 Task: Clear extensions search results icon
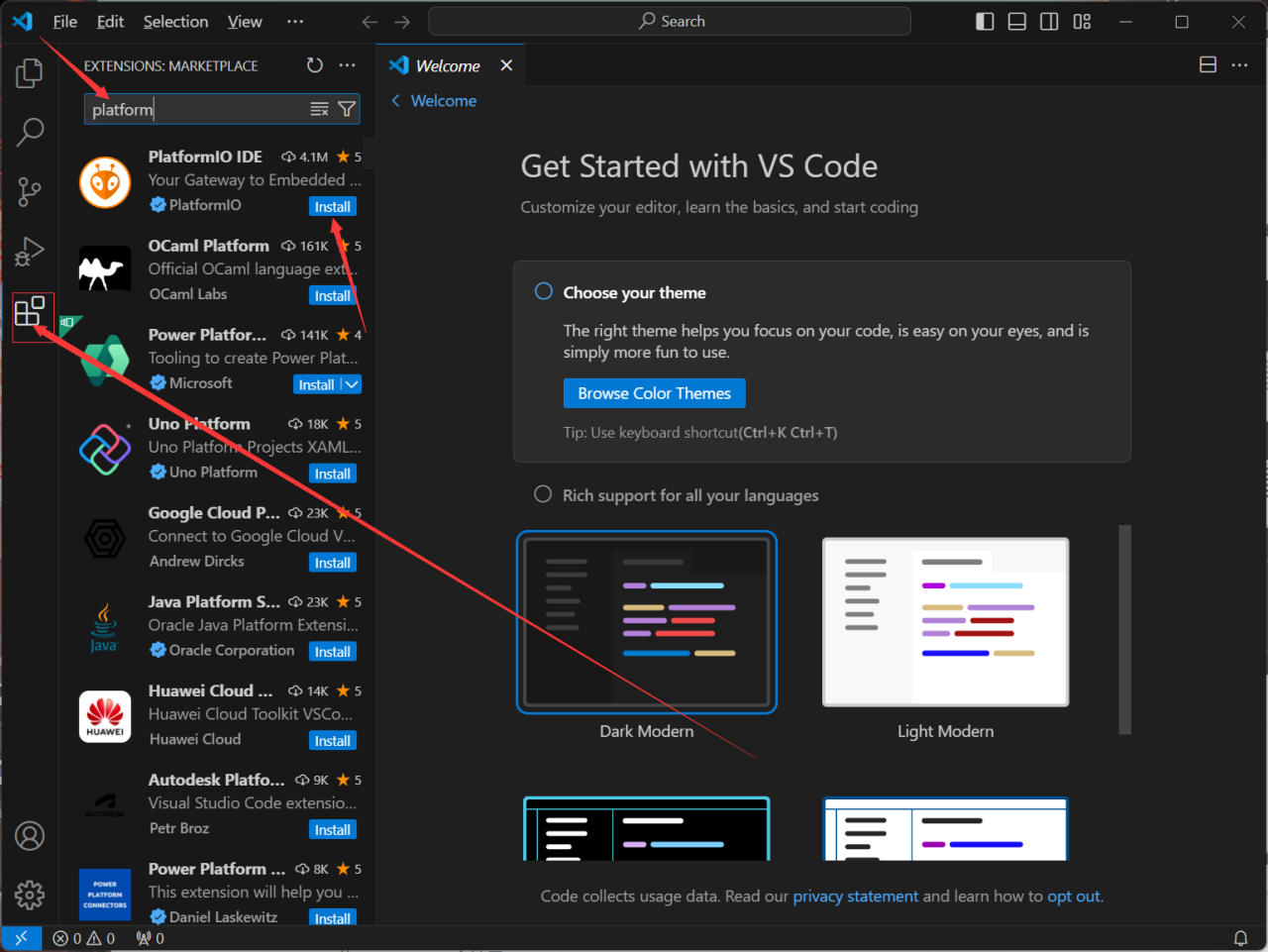pyautogui.click(x=319, y=109)
